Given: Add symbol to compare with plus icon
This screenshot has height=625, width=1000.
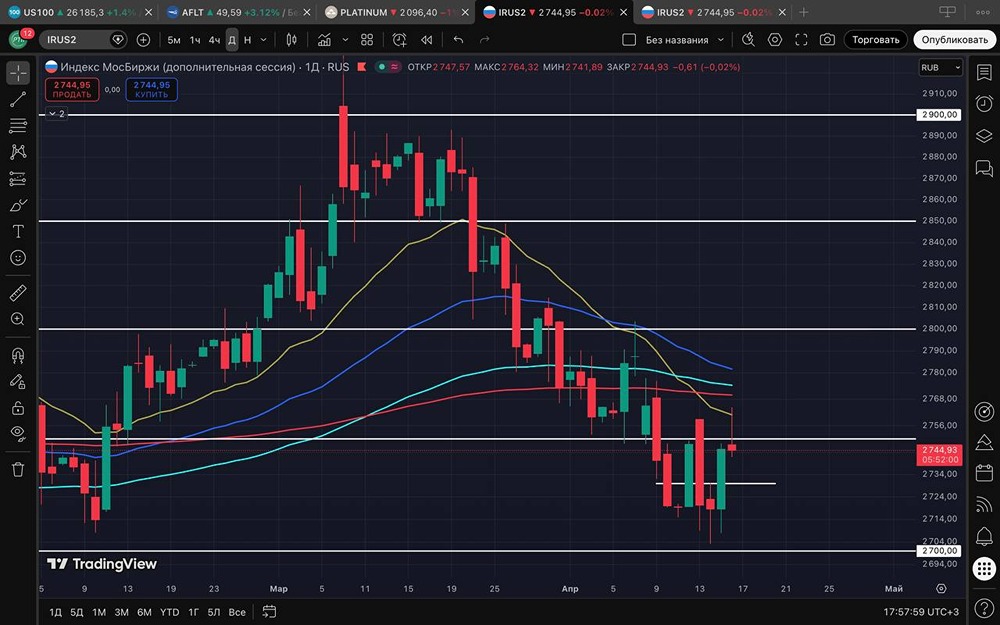Looking at the screenshot, I should [143, 40].
